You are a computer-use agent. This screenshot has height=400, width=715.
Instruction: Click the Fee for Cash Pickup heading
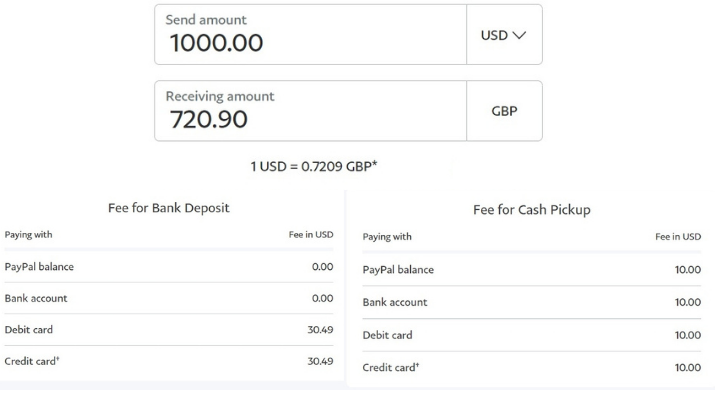tap(530, 210)
